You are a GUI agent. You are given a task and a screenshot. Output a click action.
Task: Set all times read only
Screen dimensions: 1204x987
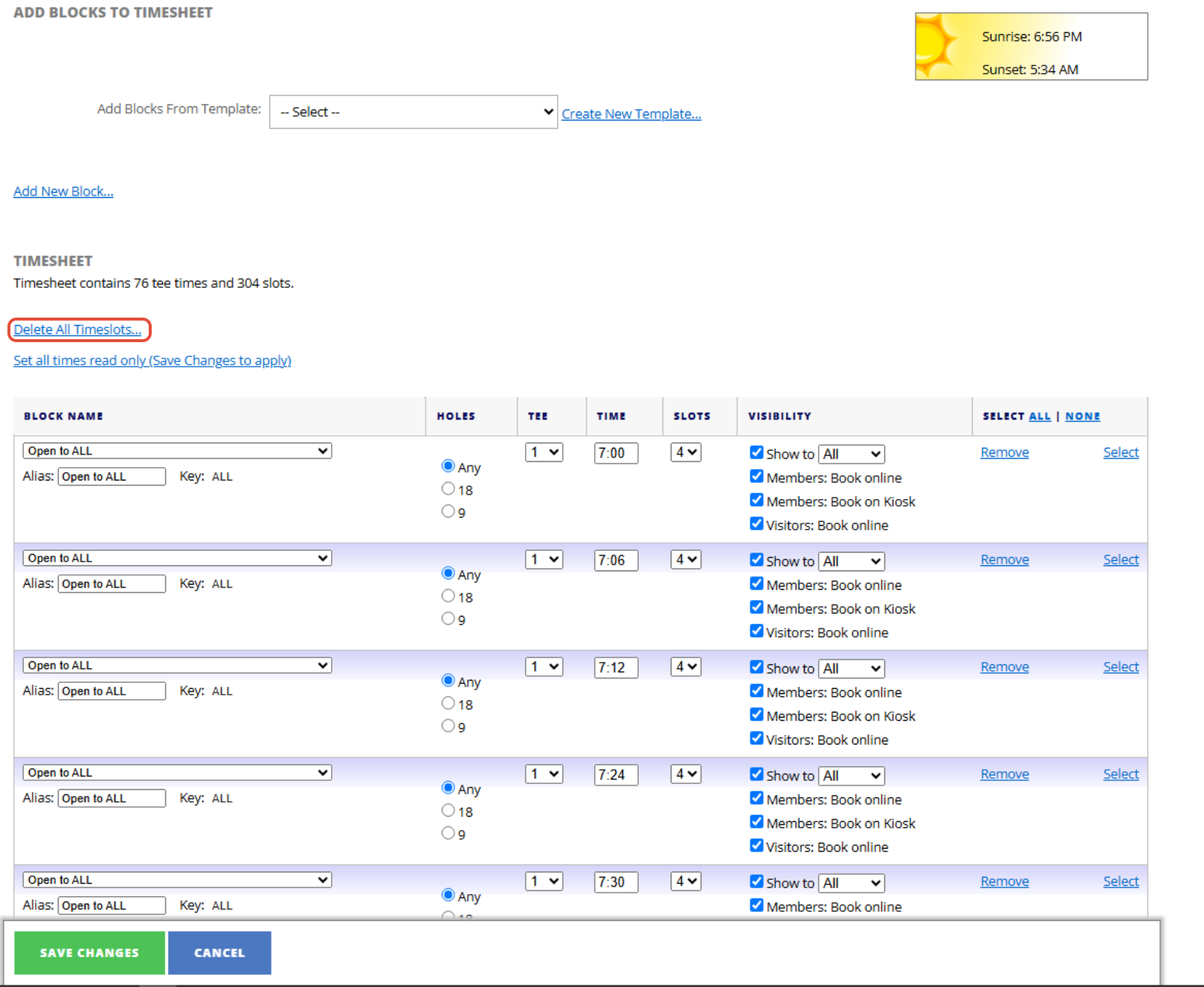152,361
